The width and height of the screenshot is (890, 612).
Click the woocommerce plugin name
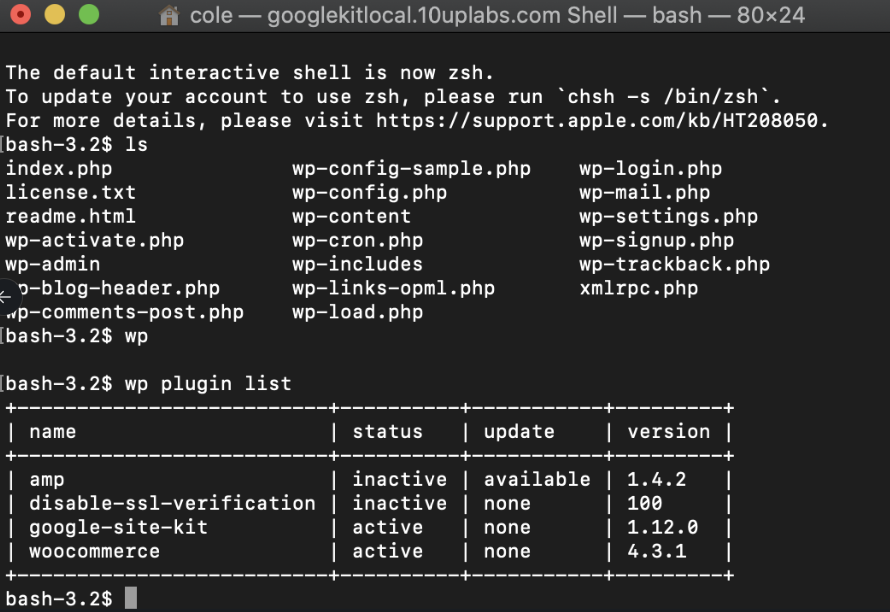tap(96, 551)
